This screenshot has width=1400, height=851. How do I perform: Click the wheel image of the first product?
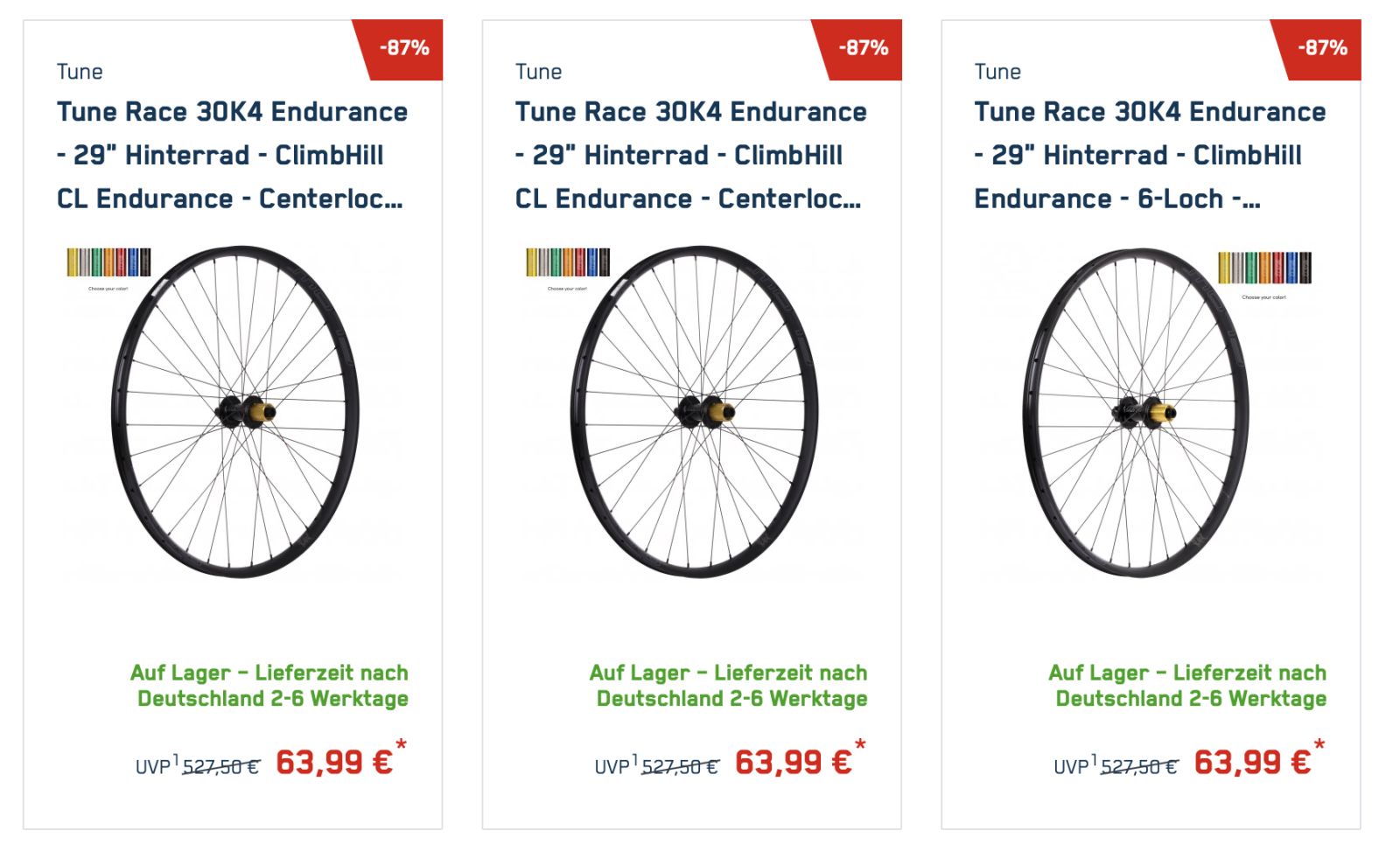pyautogui.click(x=235, y=412)
